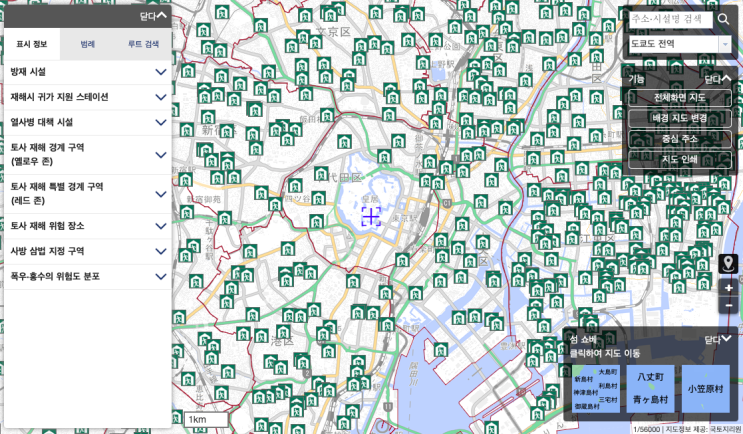This screenshot has width=743, height=434.
Task: Expand 폭우·홍수의 위험도 분포 section
Action: pyautogui.click(x=88, y=277)
